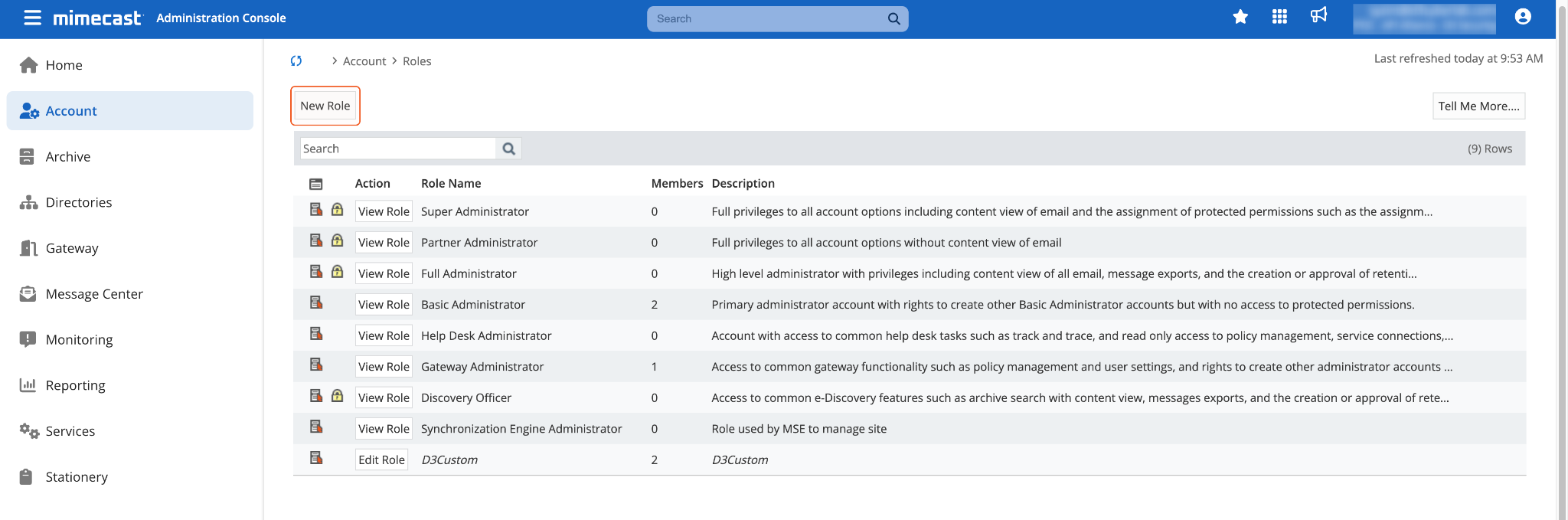
Task: Click the refresh icon beside breadcrumb
Action: (x=296, y=61)
